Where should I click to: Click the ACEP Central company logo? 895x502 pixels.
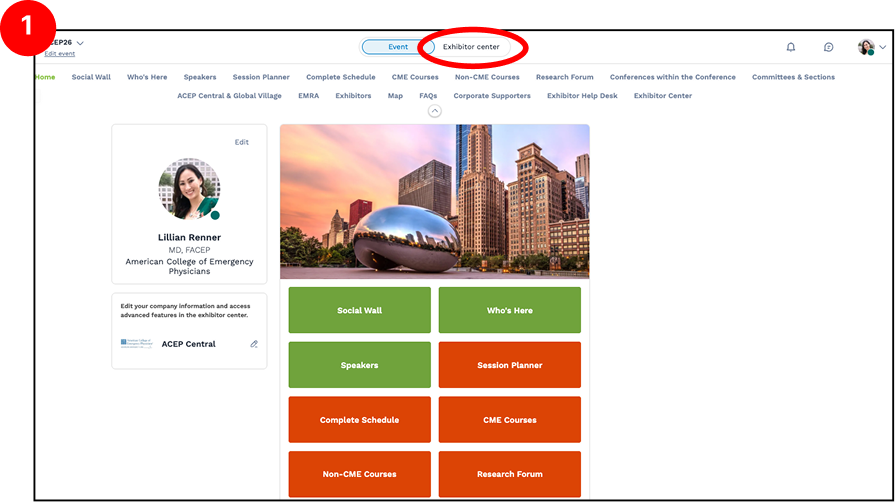(136, 343)
